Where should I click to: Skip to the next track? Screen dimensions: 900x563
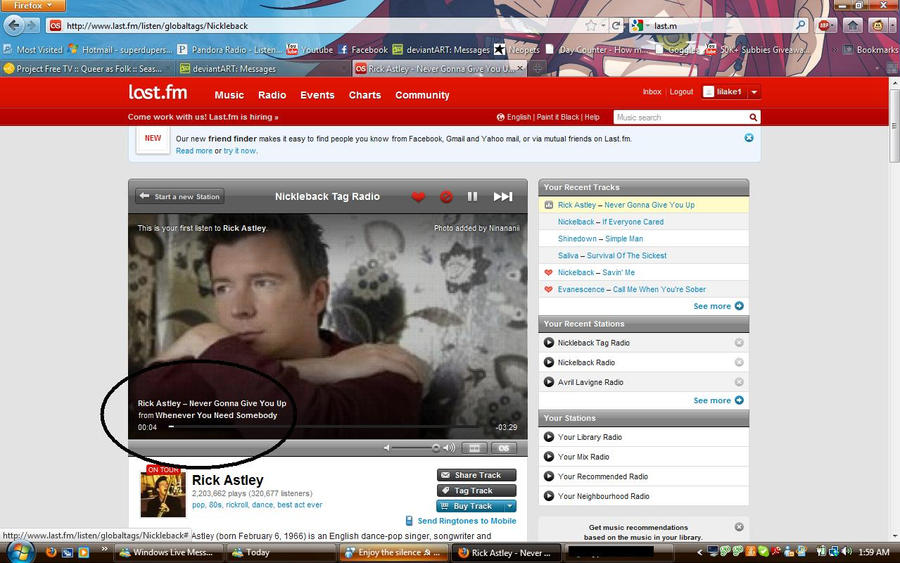[503, 197]
